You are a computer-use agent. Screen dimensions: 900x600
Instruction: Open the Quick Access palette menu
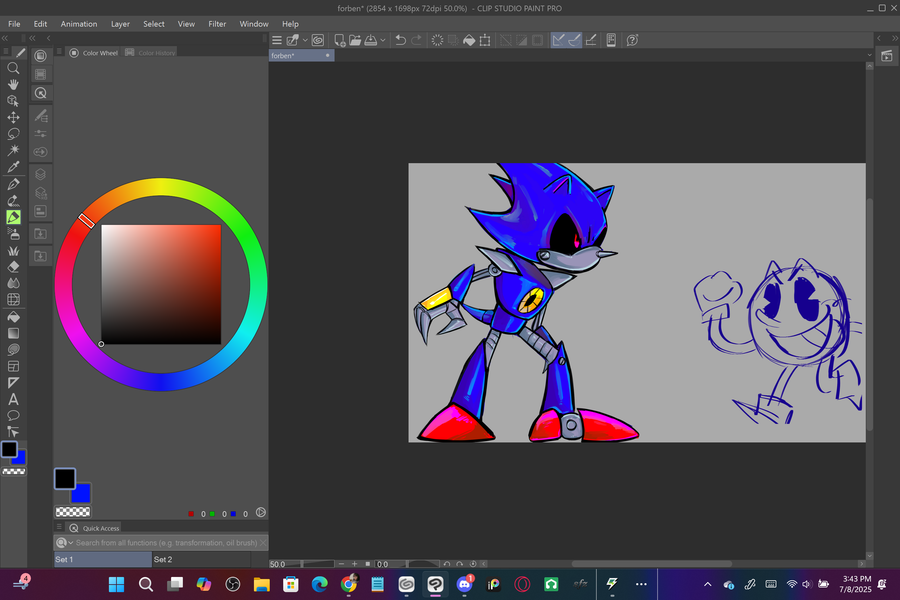[59, 527]
